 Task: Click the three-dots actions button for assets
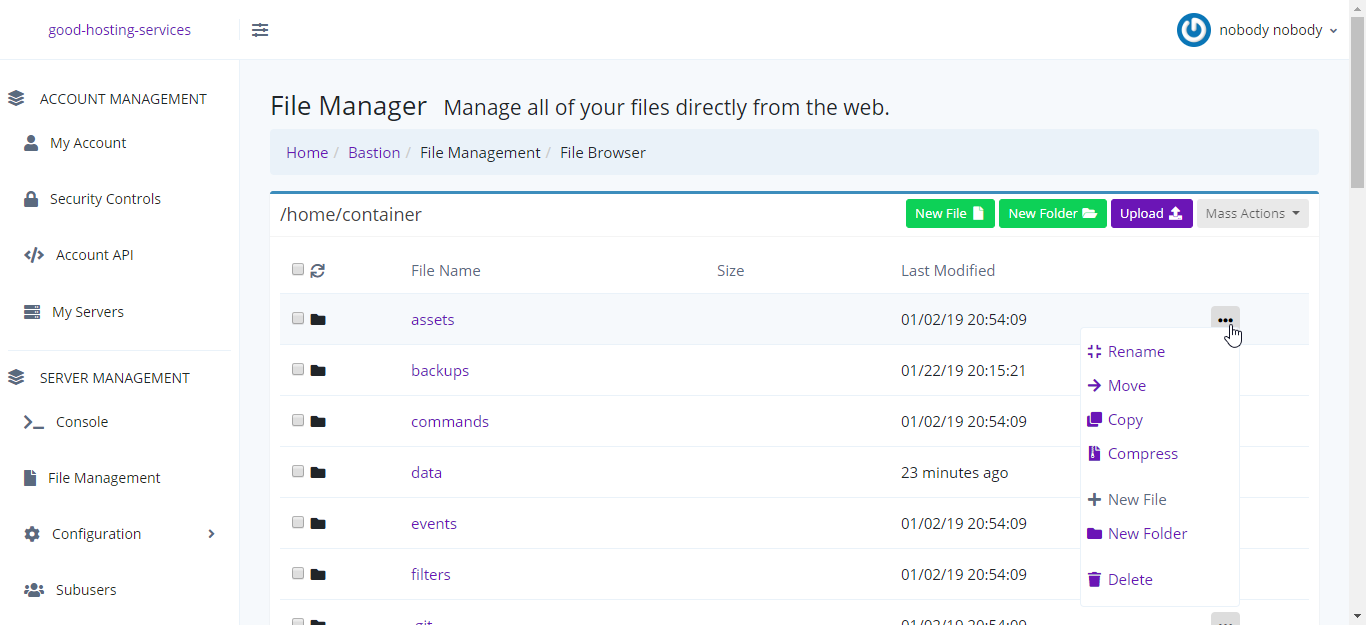[x=1225, y=320]
